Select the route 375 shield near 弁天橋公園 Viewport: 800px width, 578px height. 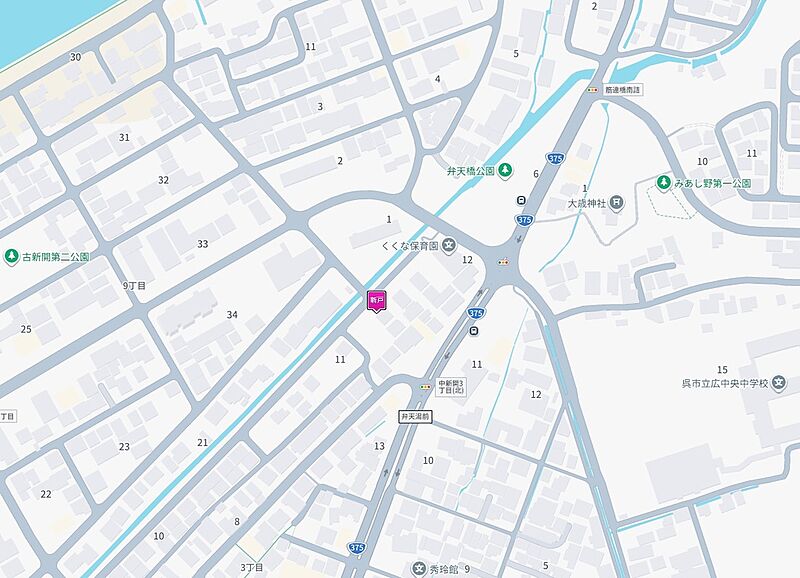tap(555, 158)
